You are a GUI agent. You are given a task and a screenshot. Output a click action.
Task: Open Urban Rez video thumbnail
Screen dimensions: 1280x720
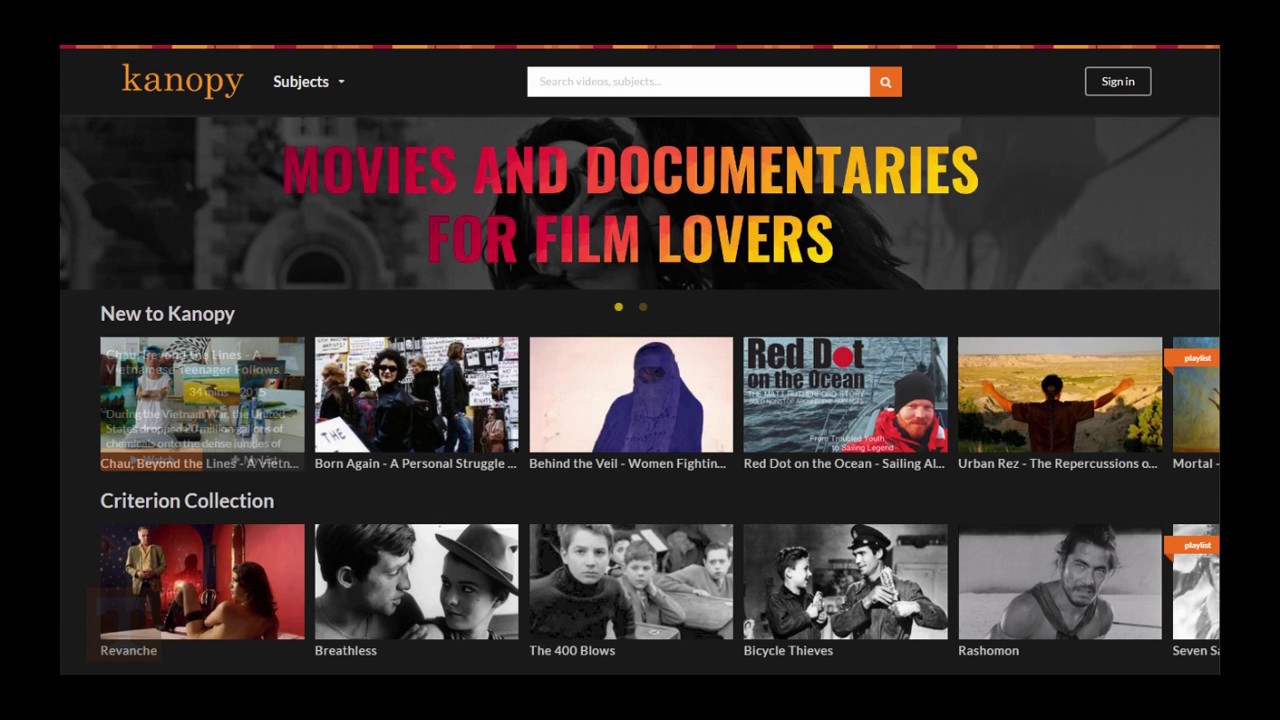[1060, 395]
